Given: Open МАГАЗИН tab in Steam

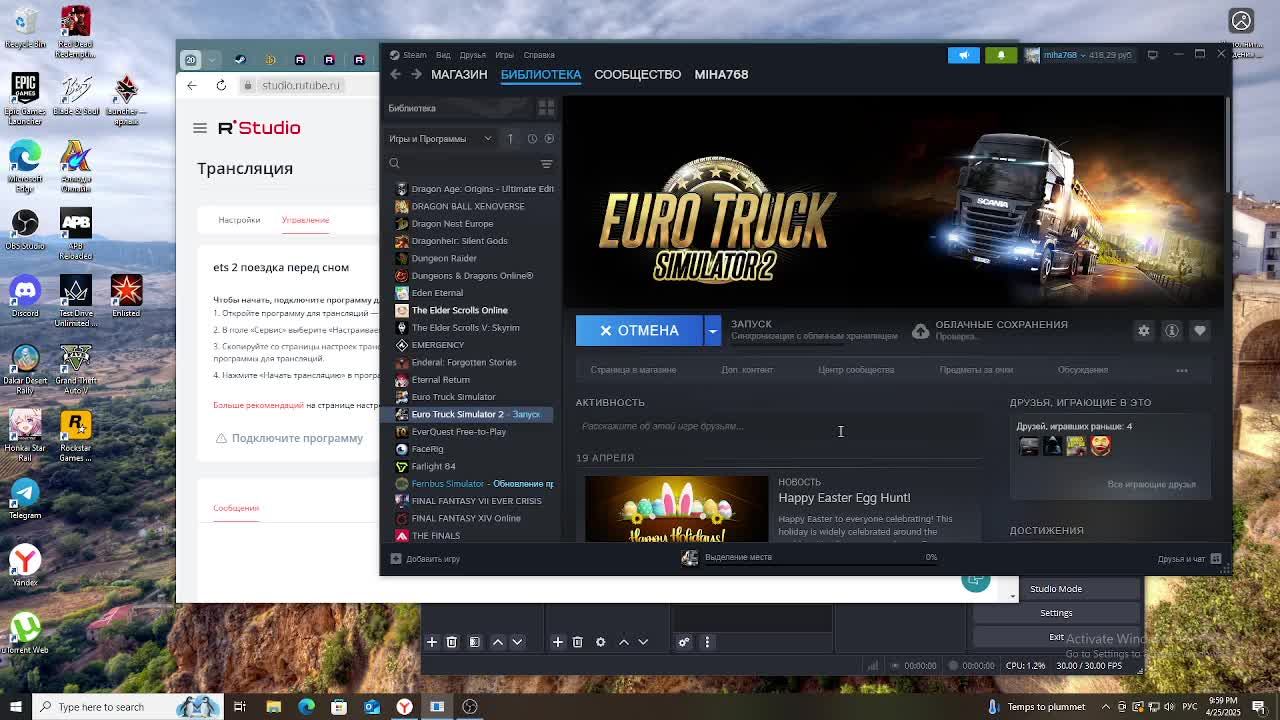Looking at the screenshot, I should (x=459, y=74).
